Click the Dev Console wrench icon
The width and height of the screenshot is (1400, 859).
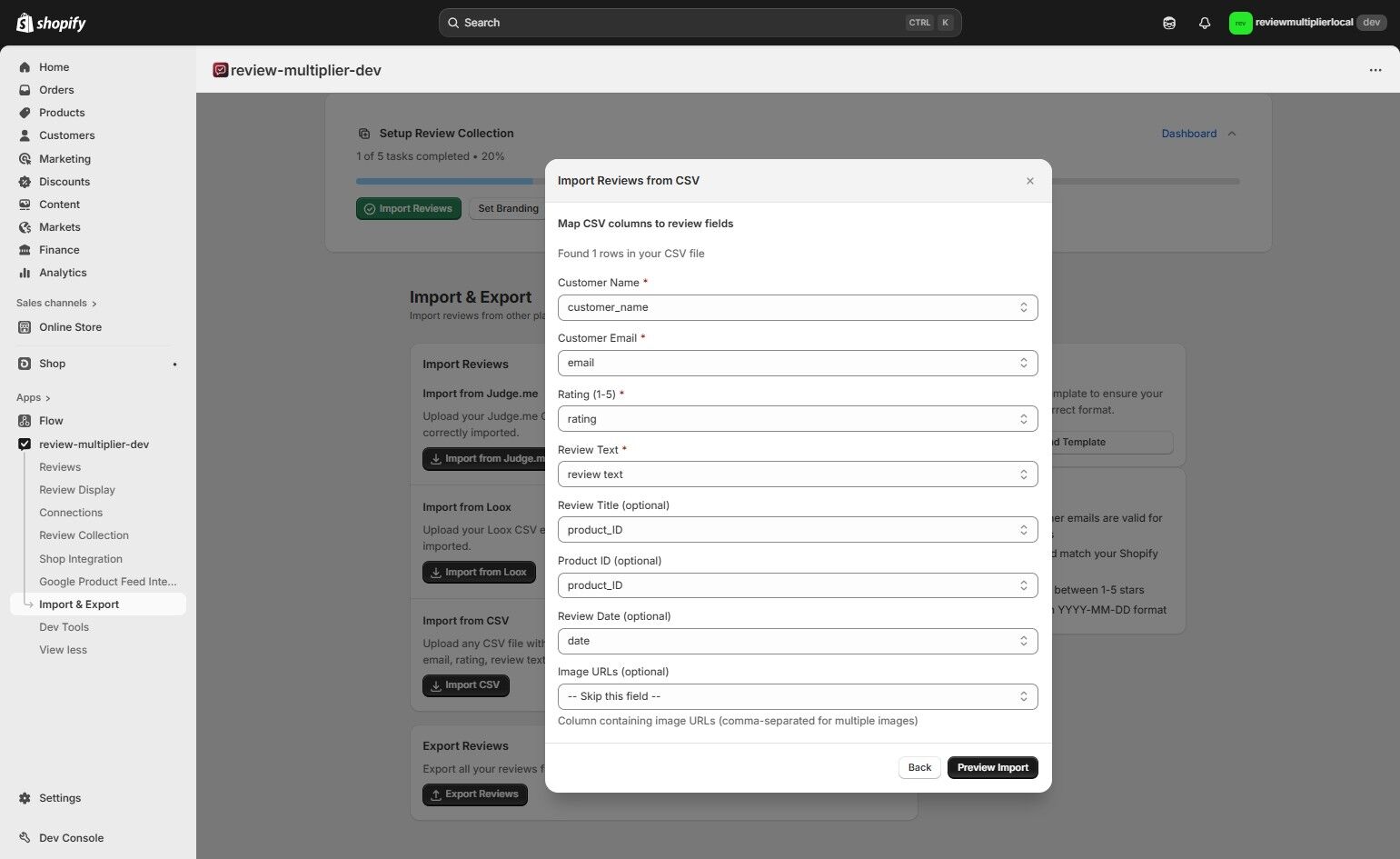pos(25,838)
